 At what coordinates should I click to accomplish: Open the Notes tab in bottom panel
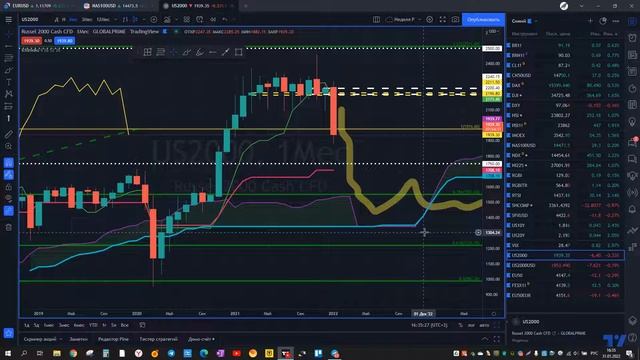[x=78, y=339]
